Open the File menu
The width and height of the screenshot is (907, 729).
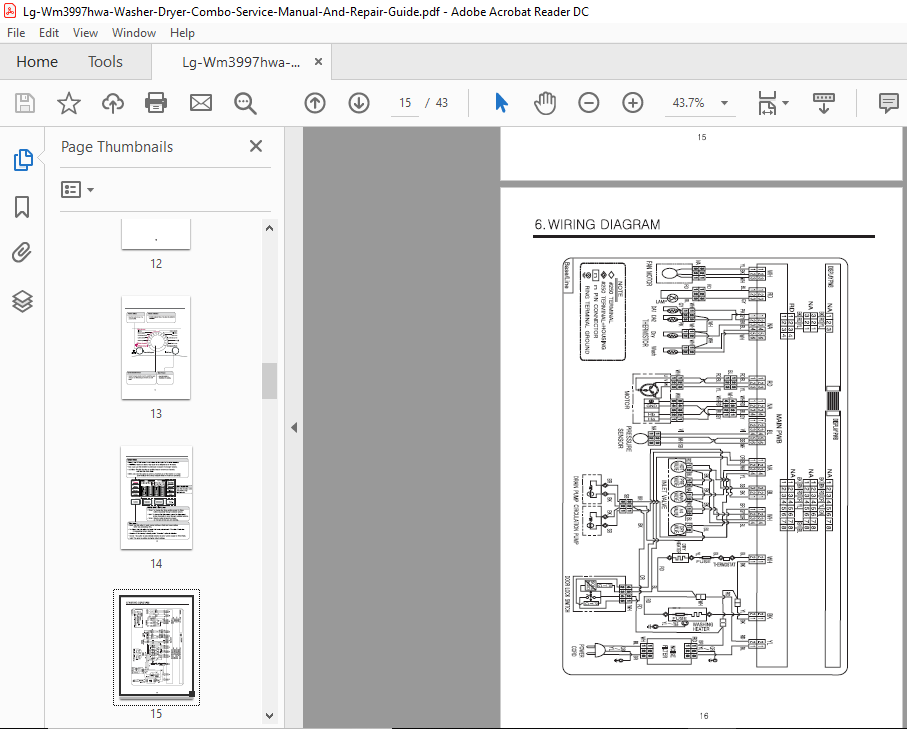(x=16, y=33)
